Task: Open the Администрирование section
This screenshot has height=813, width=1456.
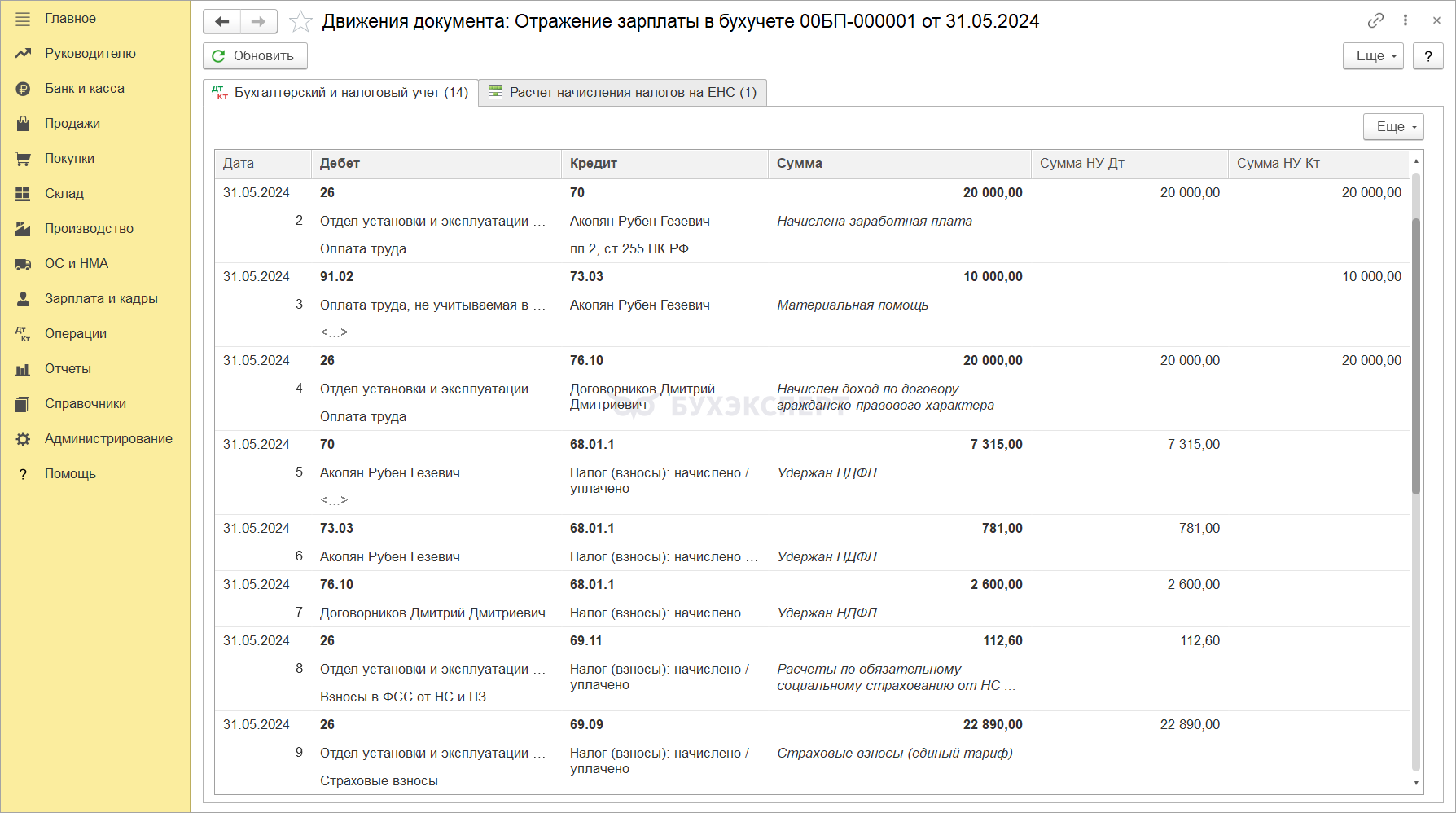Action: click(108, 439)
